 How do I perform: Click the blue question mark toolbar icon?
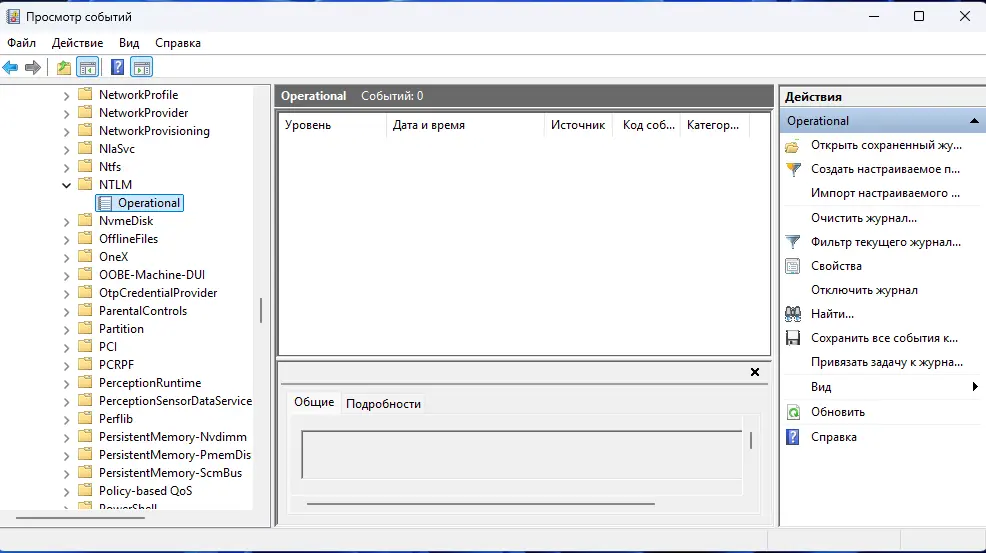tap(118, 67)
